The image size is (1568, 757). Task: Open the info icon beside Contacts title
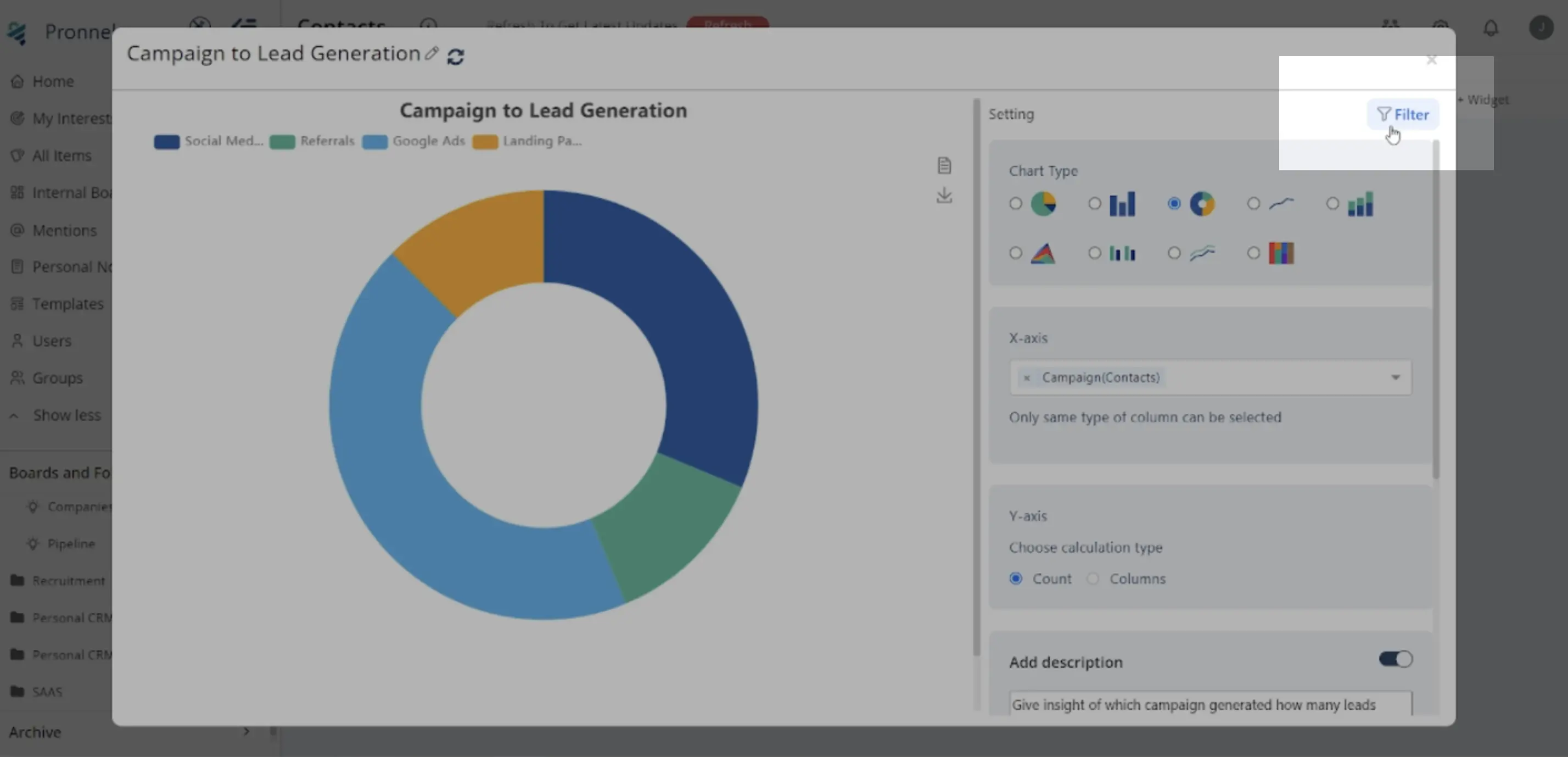pos(429,24)
